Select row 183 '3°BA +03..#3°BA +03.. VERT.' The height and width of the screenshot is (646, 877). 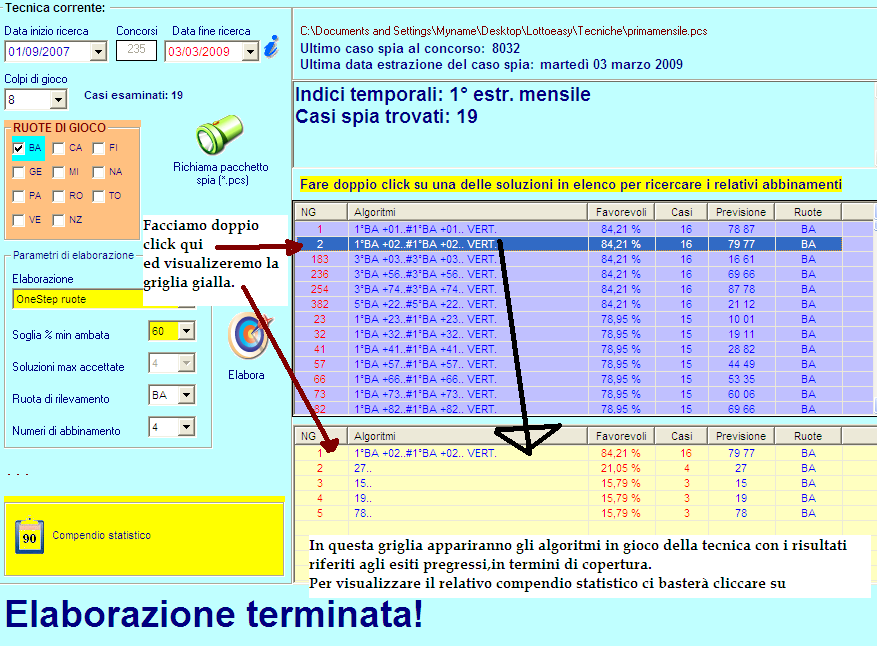[568, 260]
